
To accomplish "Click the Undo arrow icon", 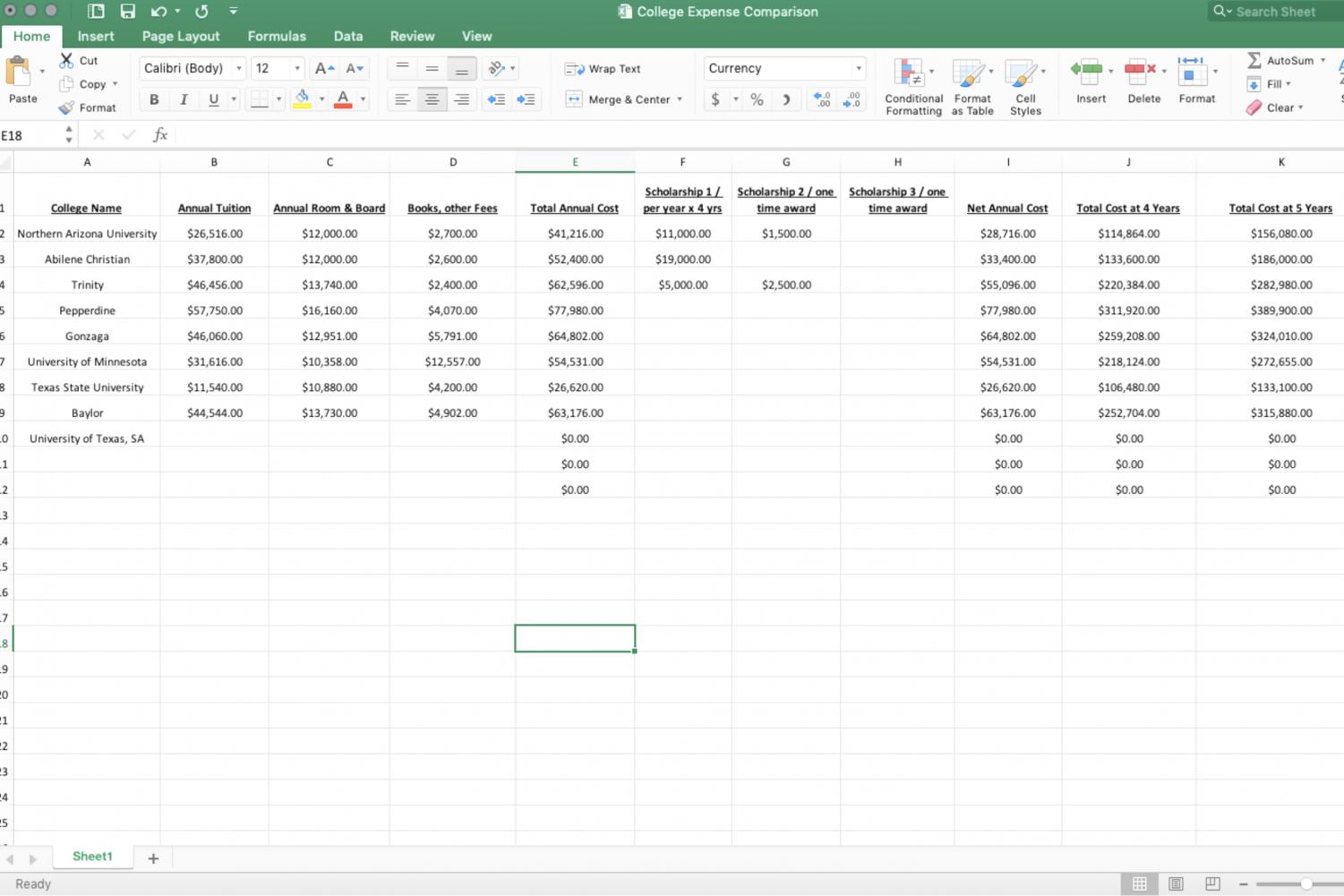I will tap(158, 12).
